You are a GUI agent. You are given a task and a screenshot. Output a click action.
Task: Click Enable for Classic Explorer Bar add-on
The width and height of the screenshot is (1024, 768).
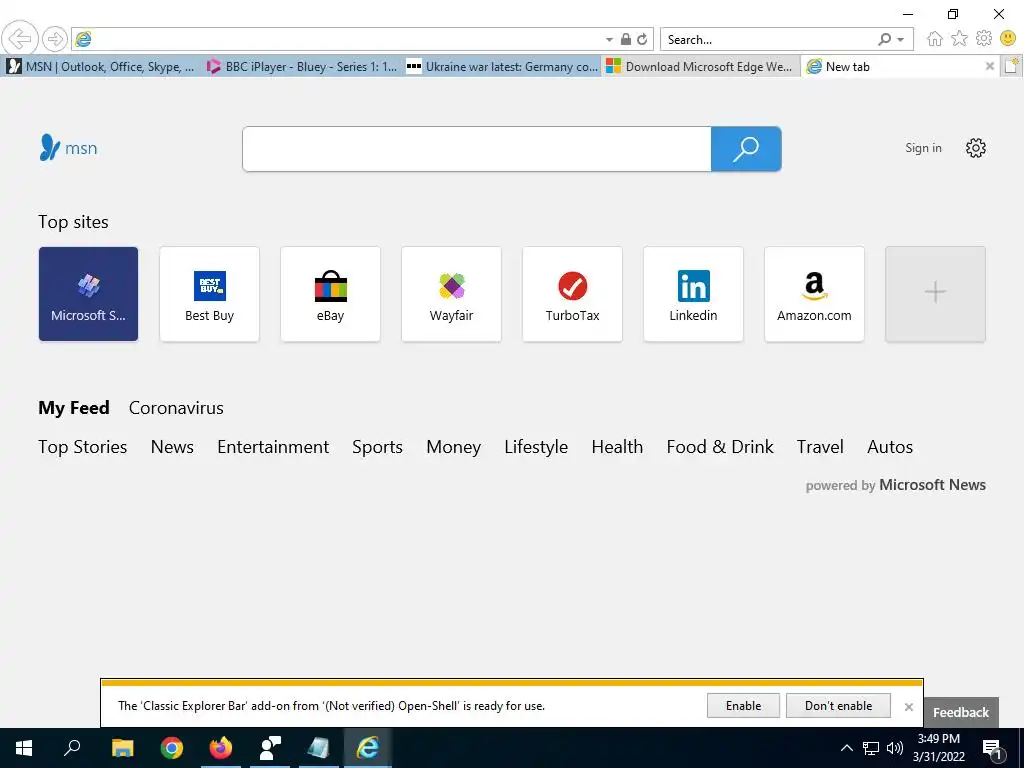(743, 705)
